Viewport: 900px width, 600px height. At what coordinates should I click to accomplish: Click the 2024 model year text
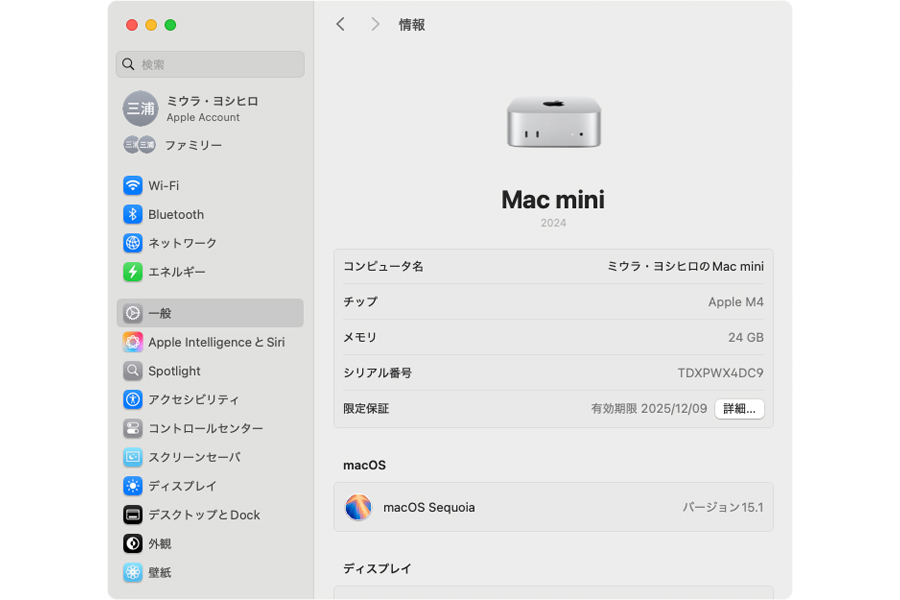(553, 223)
